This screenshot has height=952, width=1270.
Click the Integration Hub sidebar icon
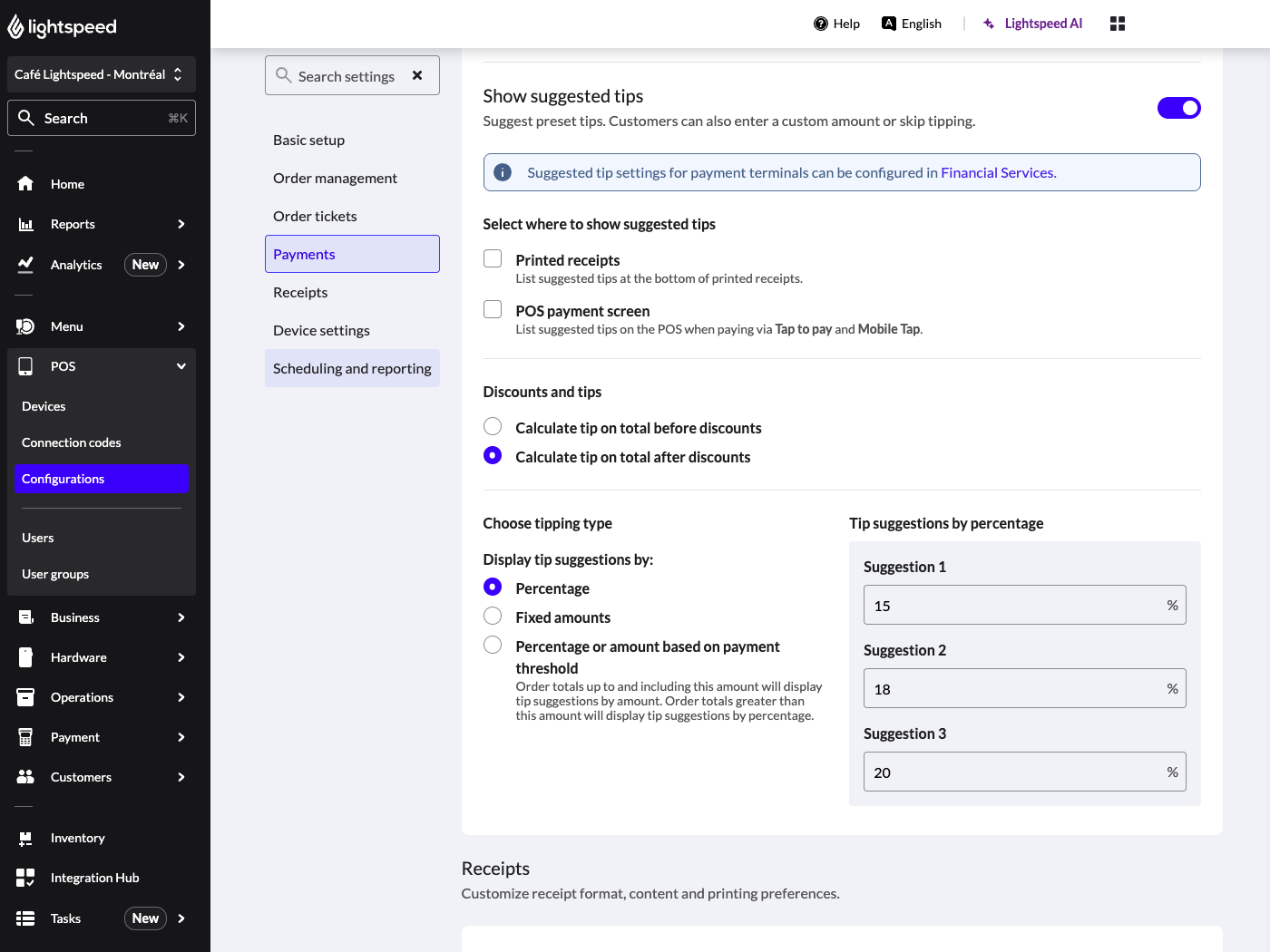[x=25, y=878]
